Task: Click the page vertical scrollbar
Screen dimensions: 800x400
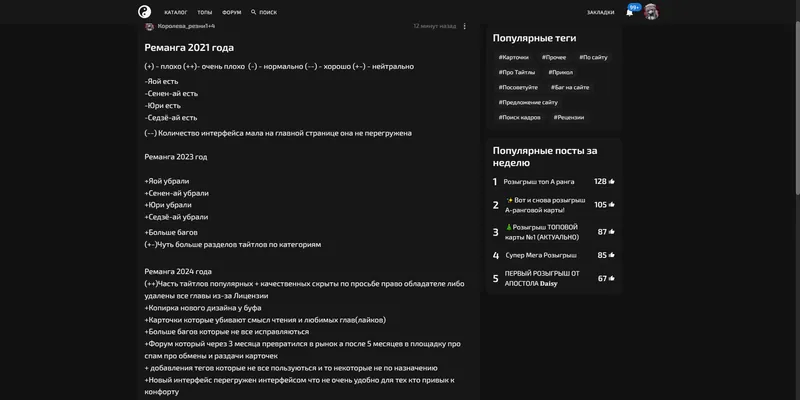Action: point(797,102)
